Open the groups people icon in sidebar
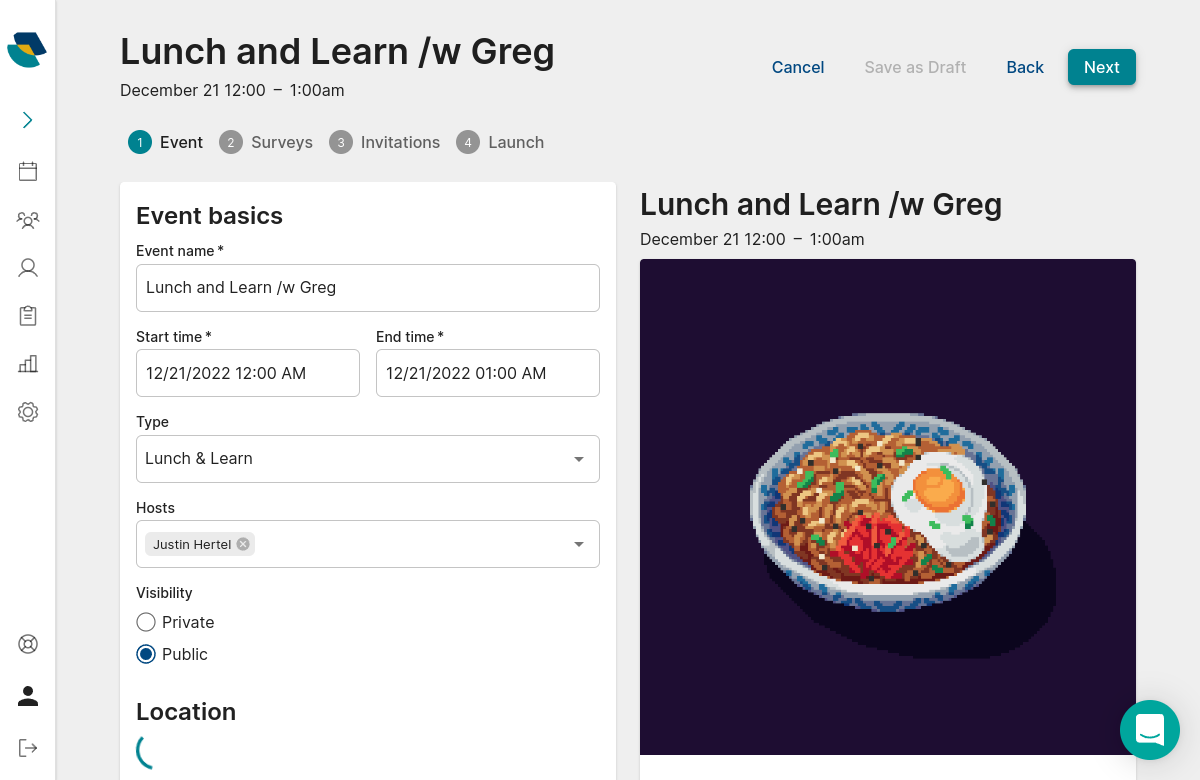This screenshot has width=1200, height=780. (28, 220)
